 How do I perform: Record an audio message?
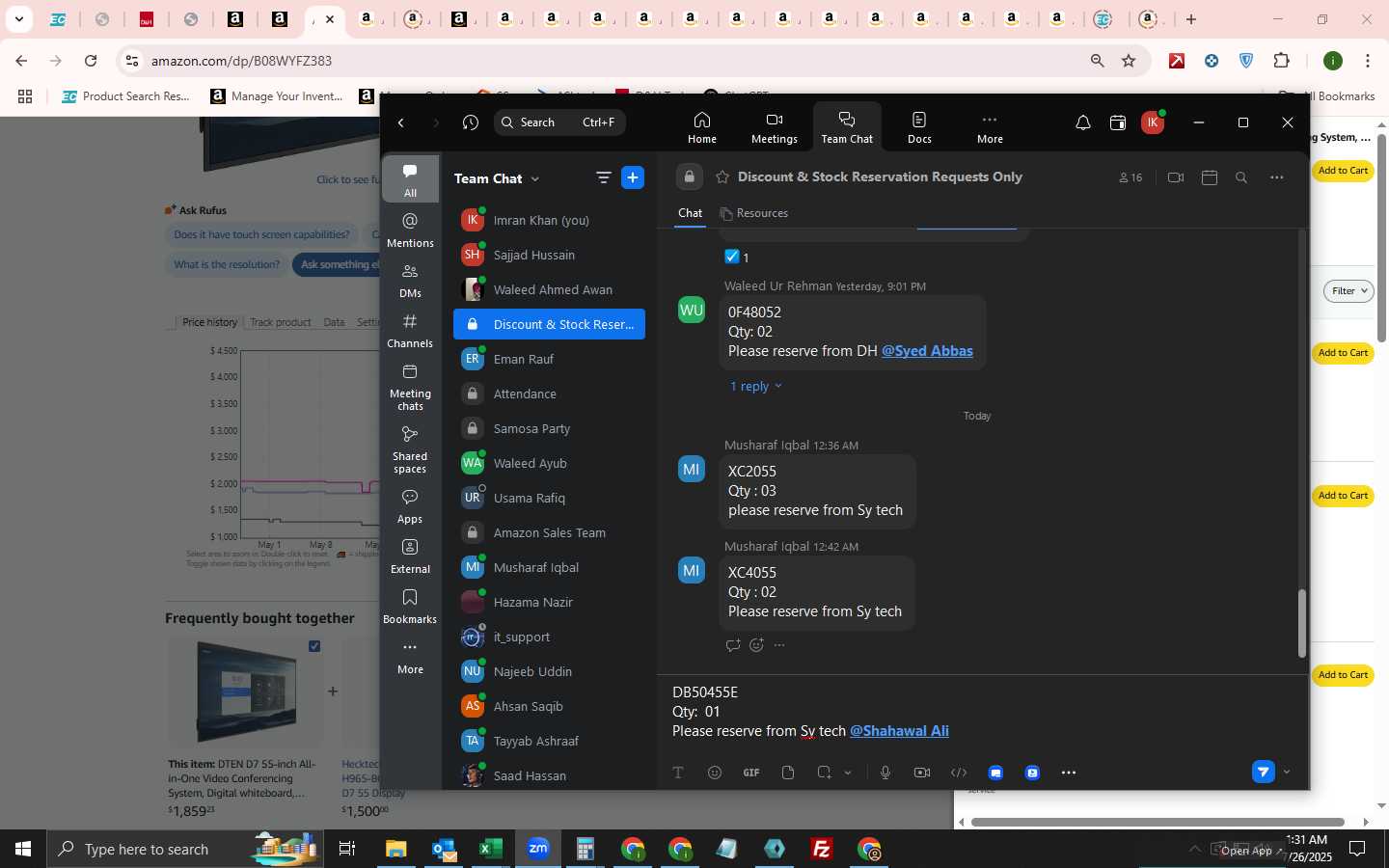point(885,773)
